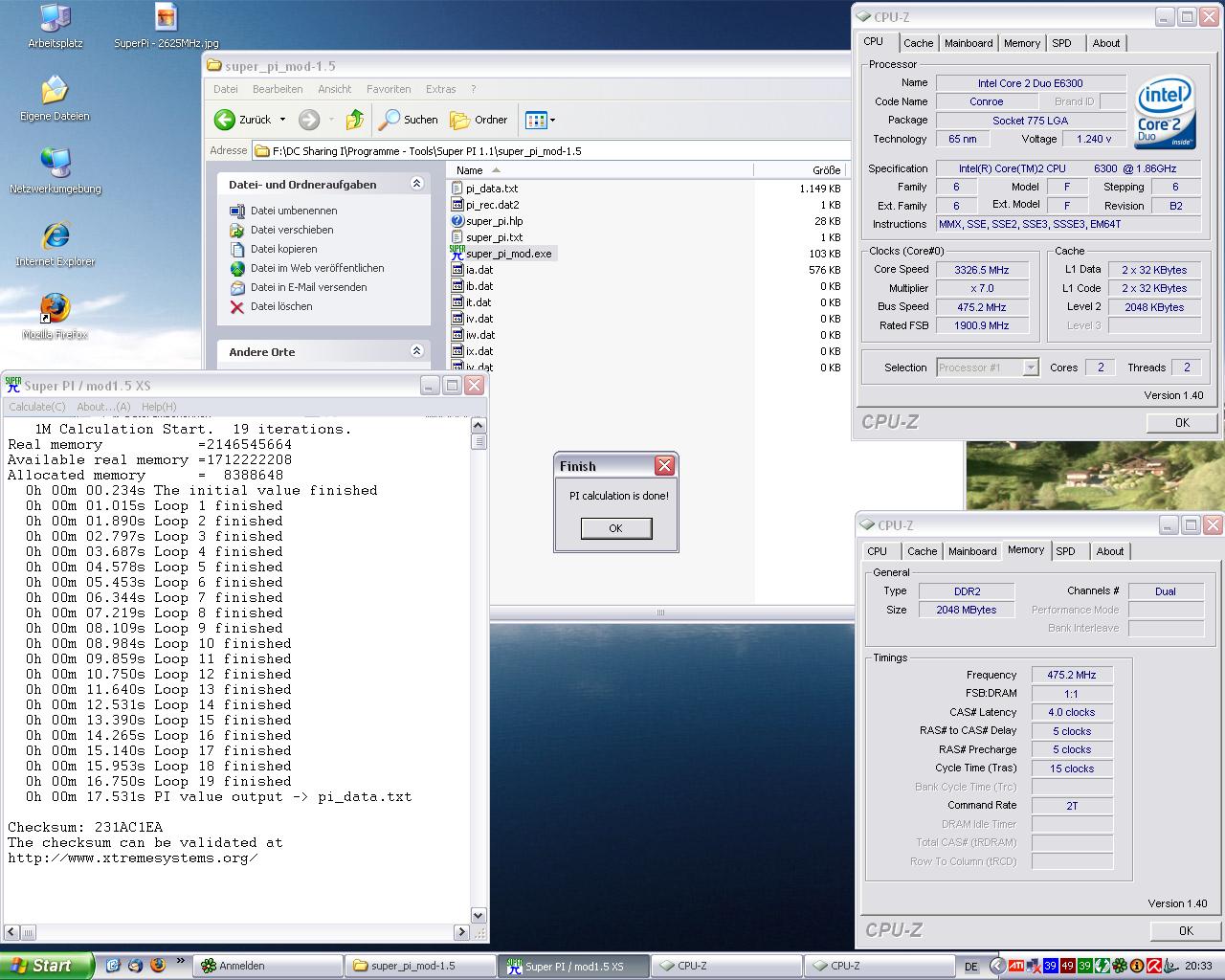
Task: Expand hidden system tray icons arrow
Action: pos(996,967)
